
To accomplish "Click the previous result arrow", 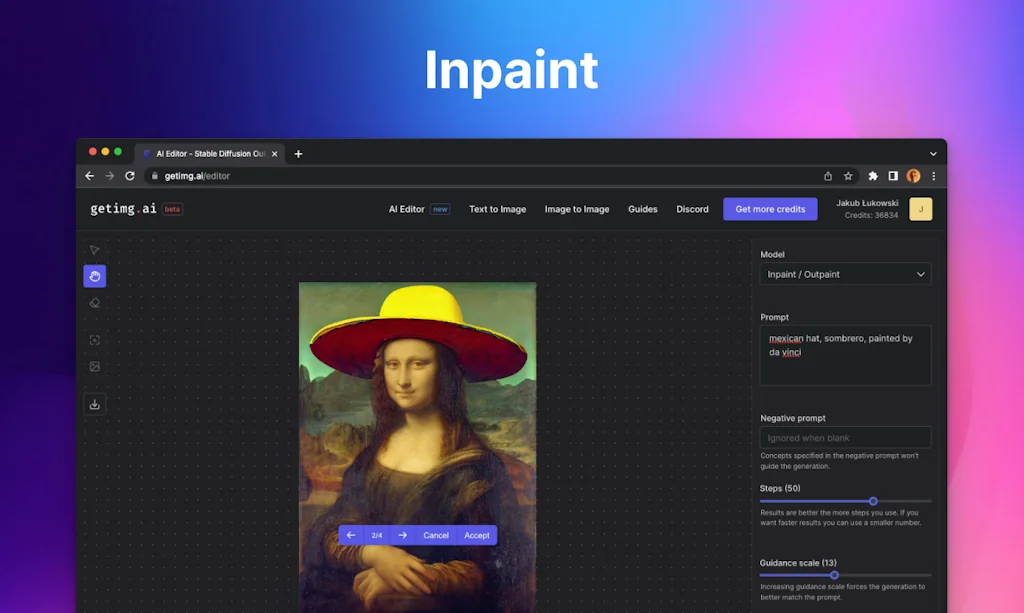I will (350, 535).
